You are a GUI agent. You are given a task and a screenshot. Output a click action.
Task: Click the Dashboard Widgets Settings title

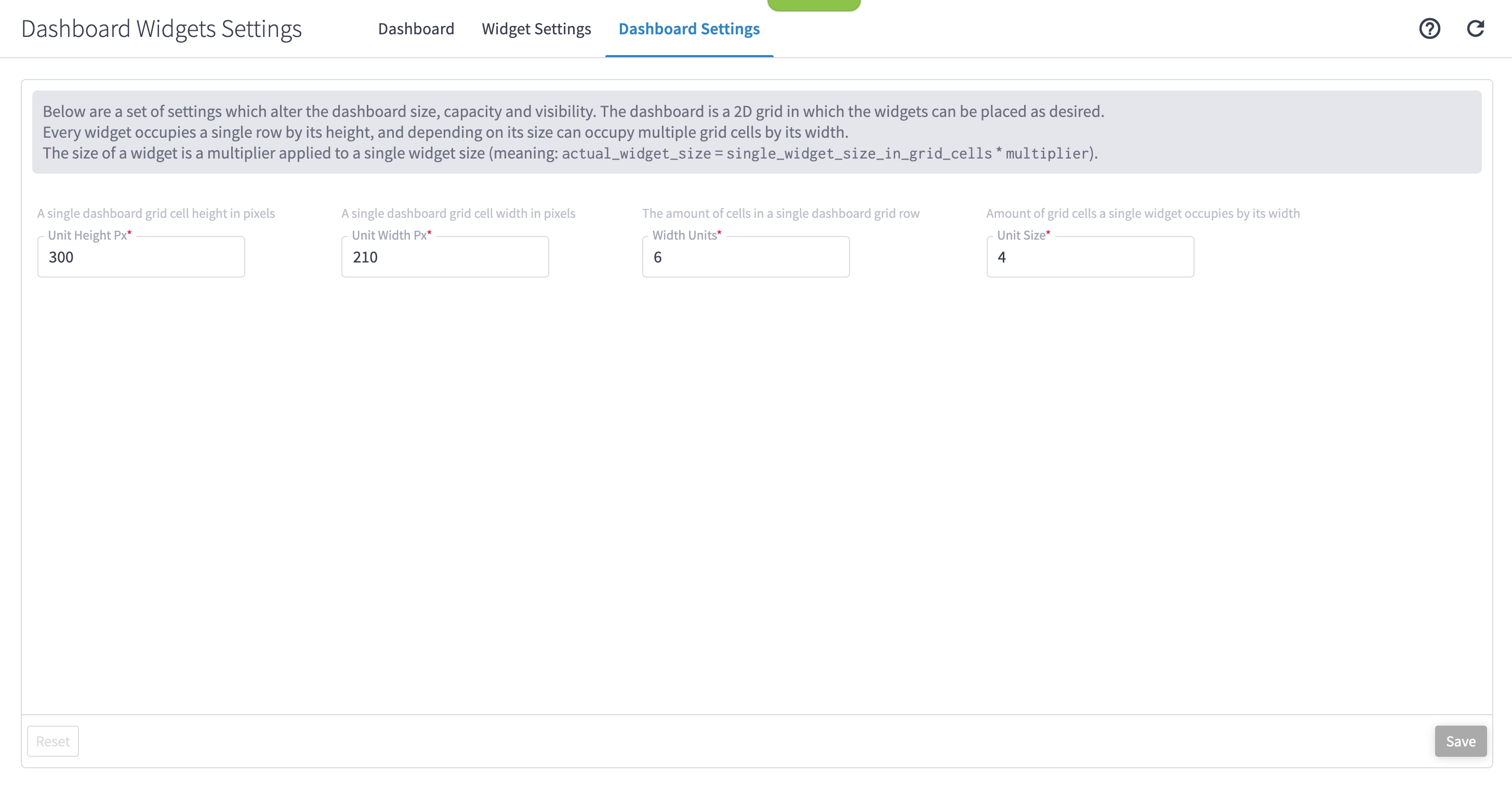point(162,28)
